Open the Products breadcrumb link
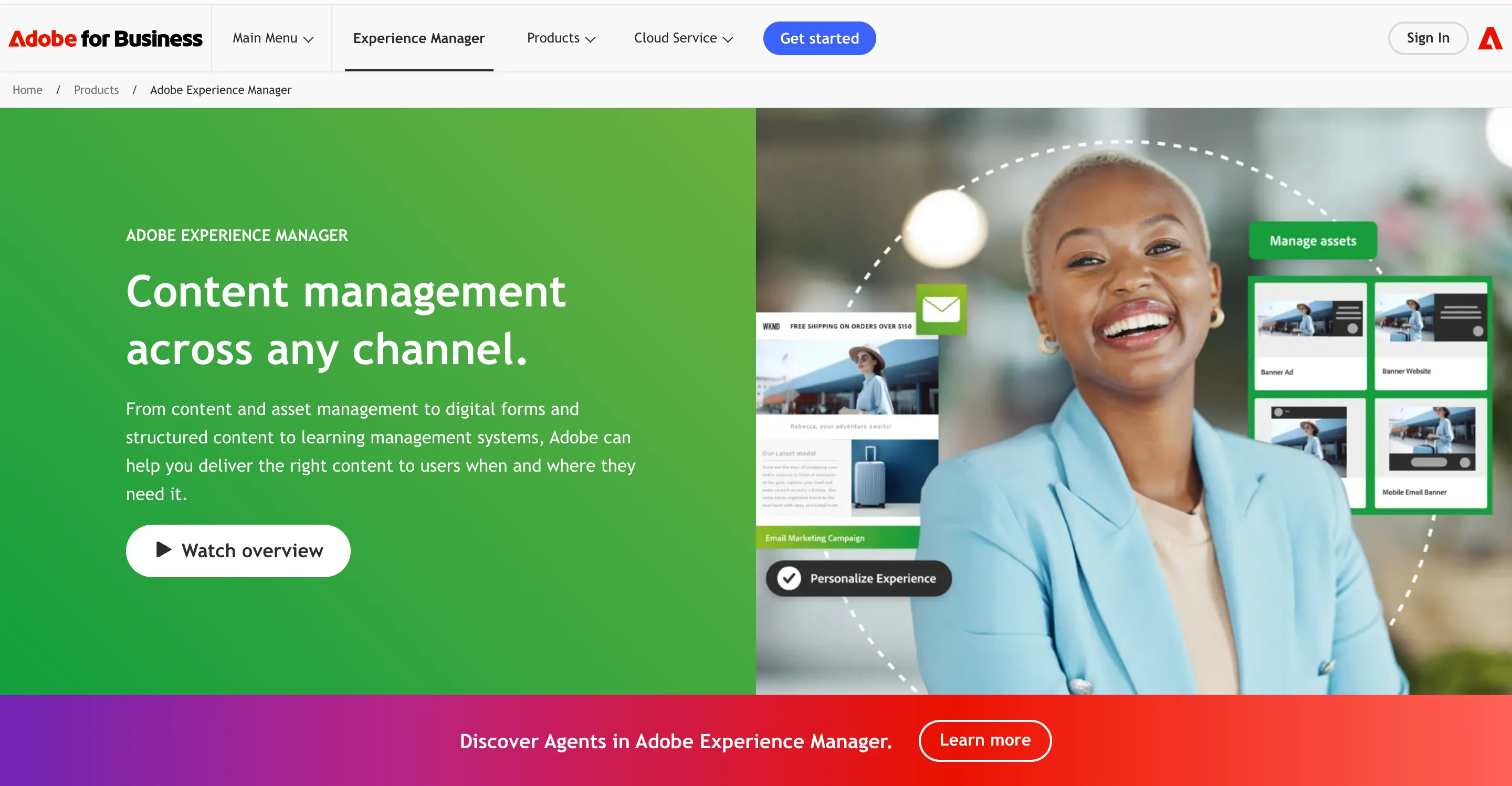Viewport: 1512px width, 786px height. pyautogui.click(x=96, y=90)
